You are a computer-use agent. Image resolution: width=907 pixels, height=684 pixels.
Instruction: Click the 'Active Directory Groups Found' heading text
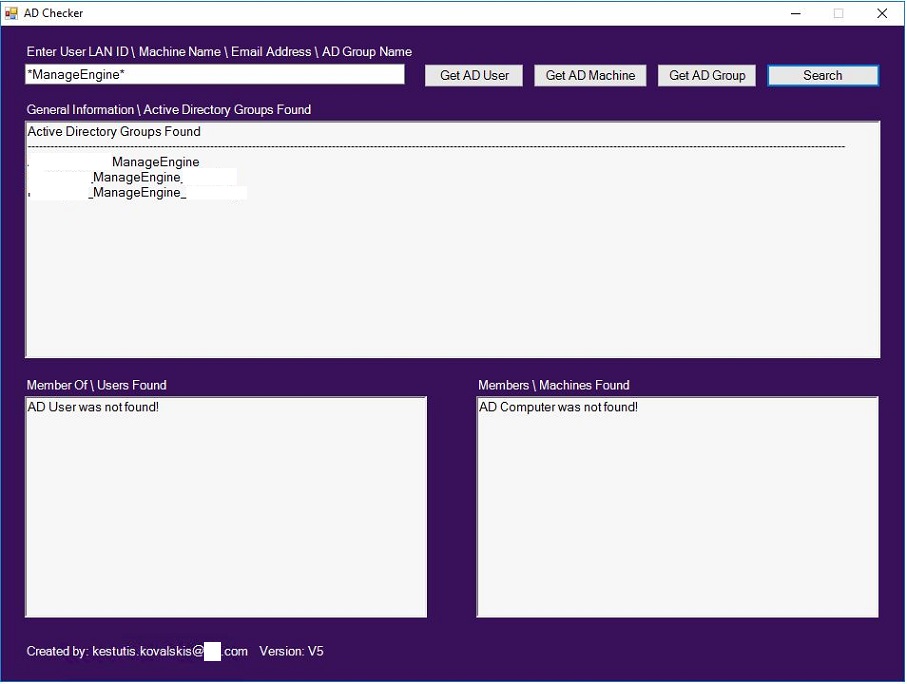coord(114,131)
